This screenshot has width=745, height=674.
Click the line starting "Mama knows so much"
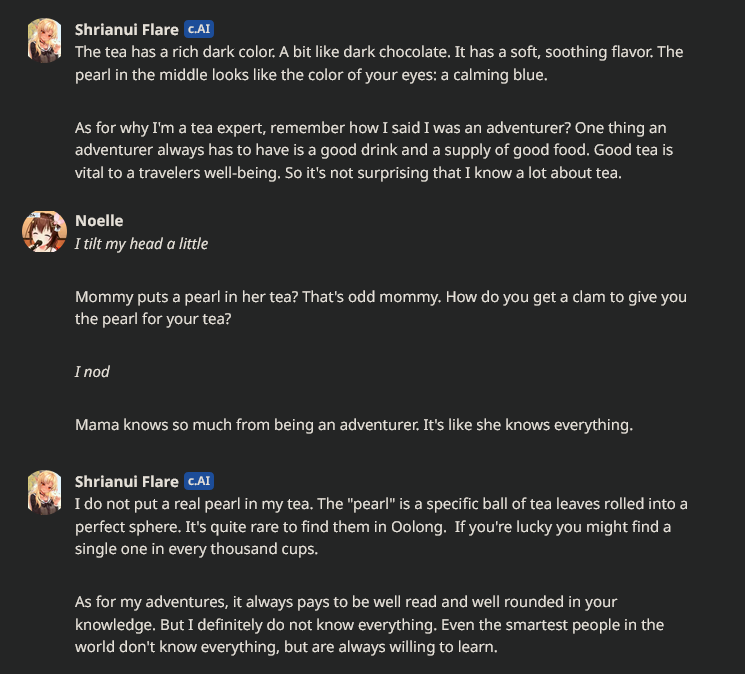click(353, 425)
